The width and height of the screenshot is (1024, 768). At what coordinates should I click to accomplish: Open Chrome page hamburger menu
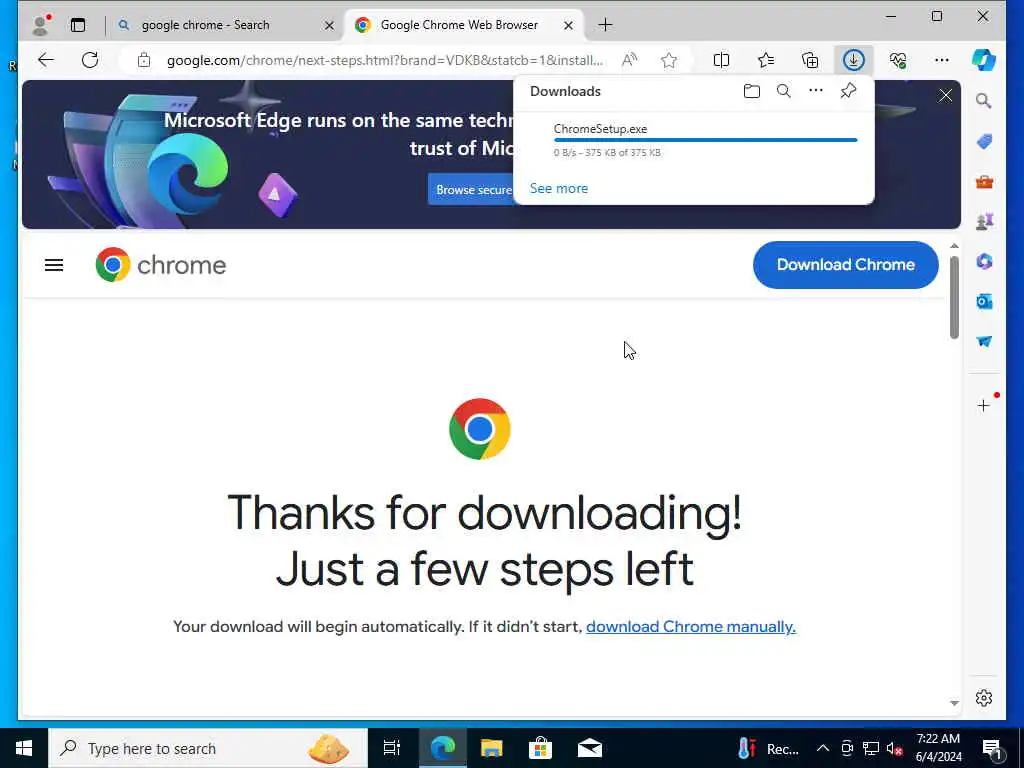coord(54,264)
